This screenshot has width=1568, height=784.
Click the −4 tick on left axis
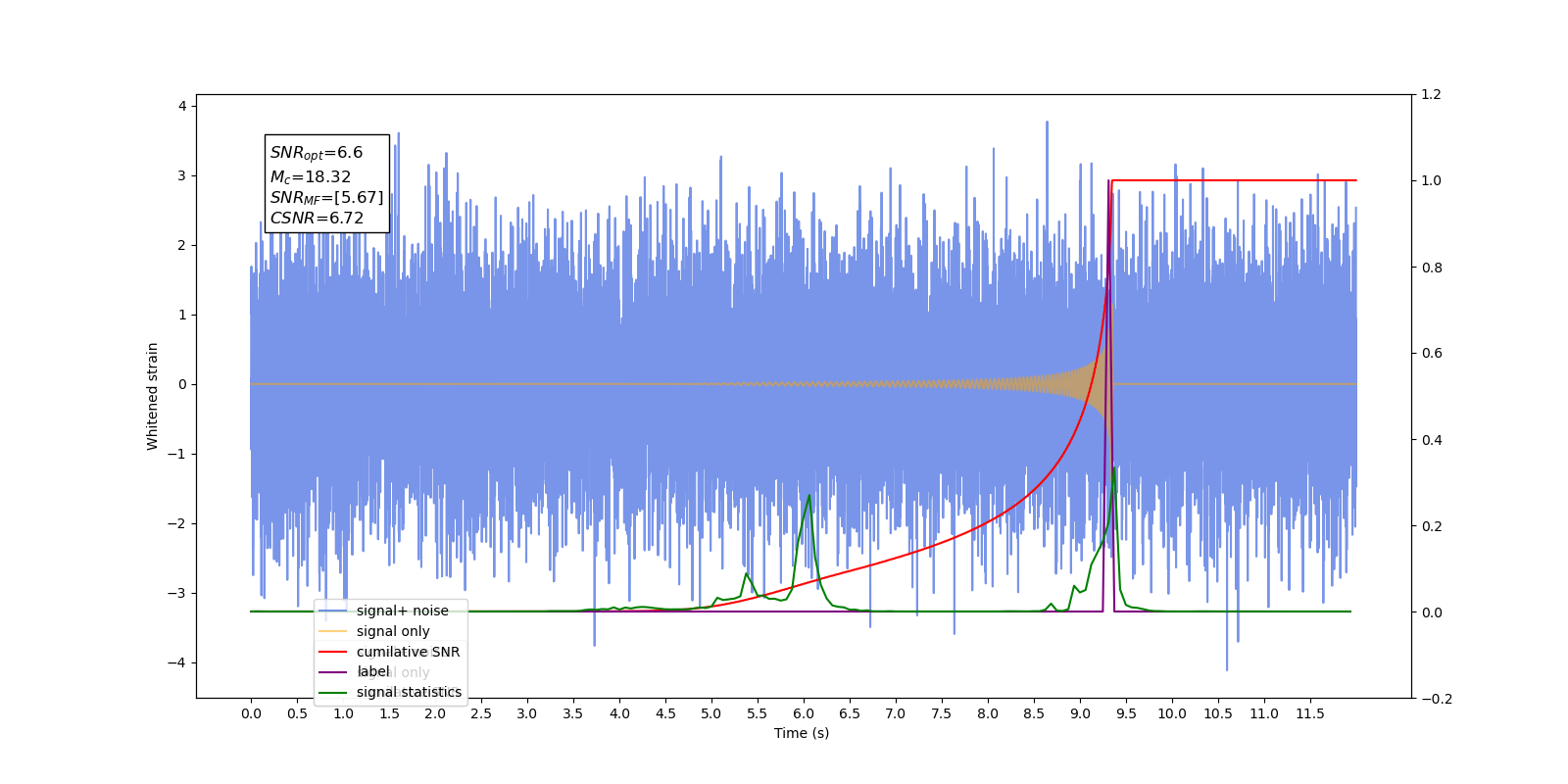[x=177, y=662]
